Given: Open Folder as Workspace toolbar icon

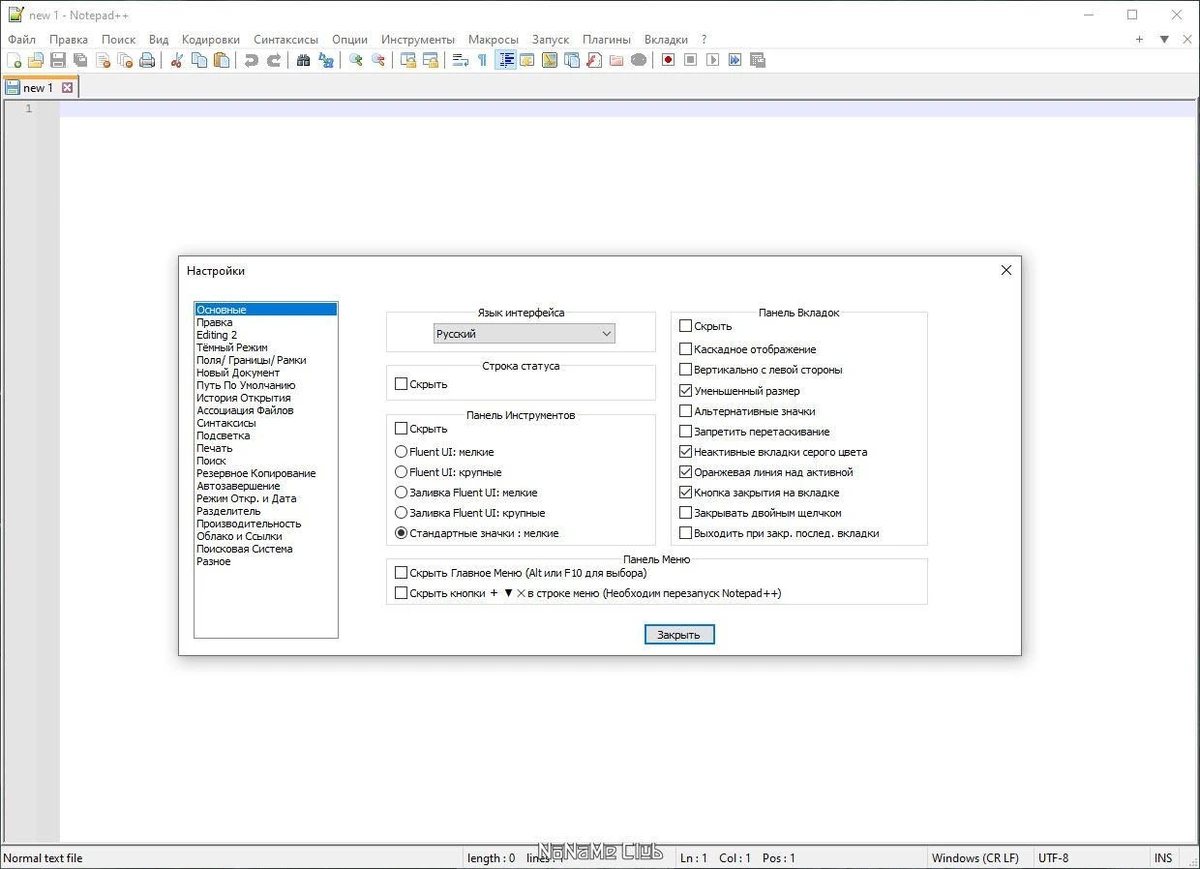Looking at the screenshot, I should (x=616, y=60).
